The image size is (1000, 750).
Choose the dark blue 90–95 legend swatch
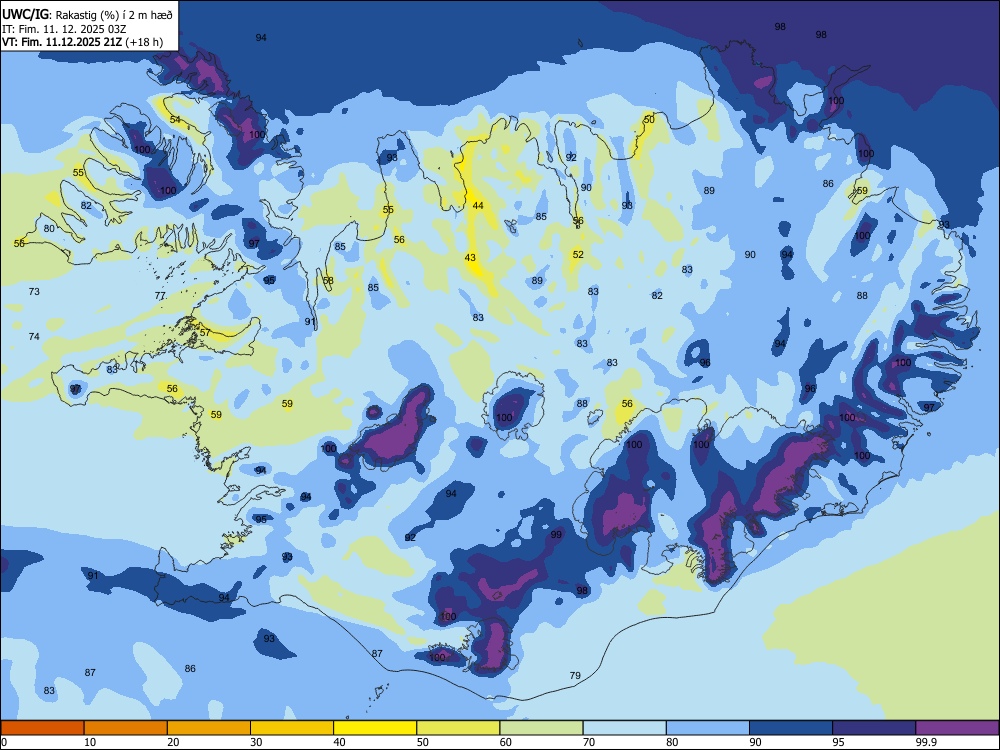[791, 728]
